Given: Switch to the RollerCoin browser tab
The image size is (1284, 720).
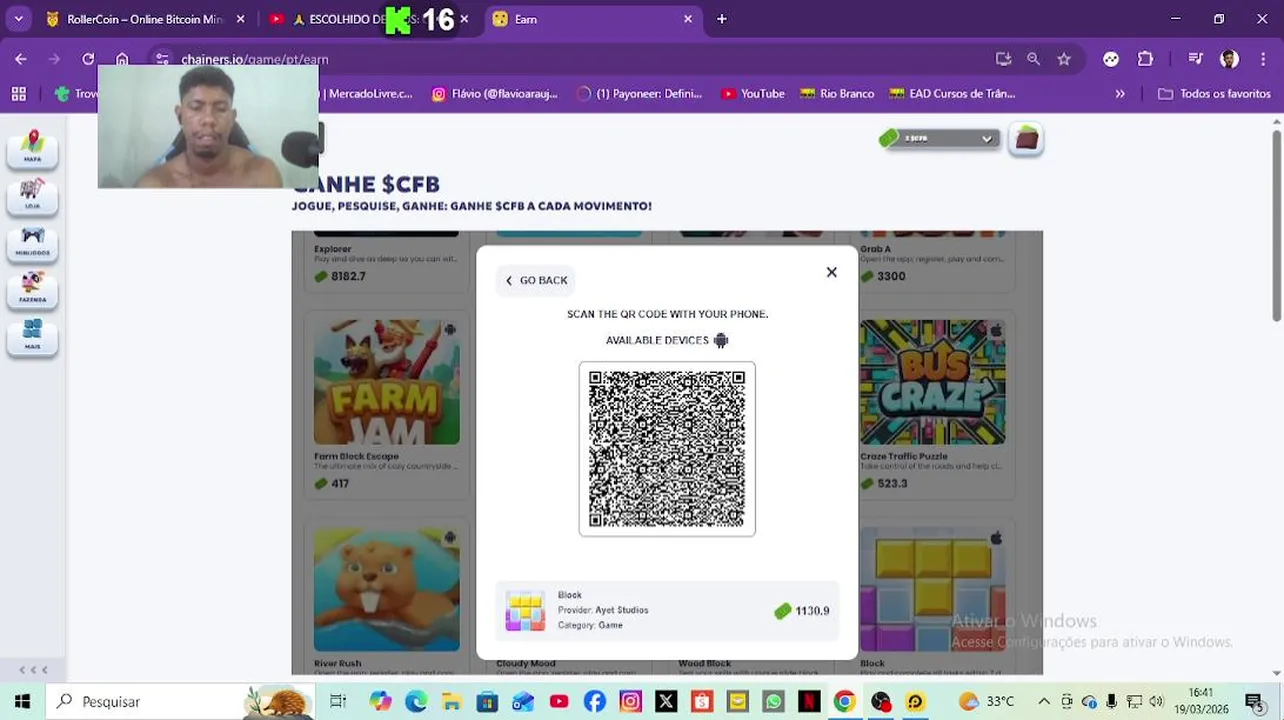Looking at the screenshot, I should (x=145, y=19).
